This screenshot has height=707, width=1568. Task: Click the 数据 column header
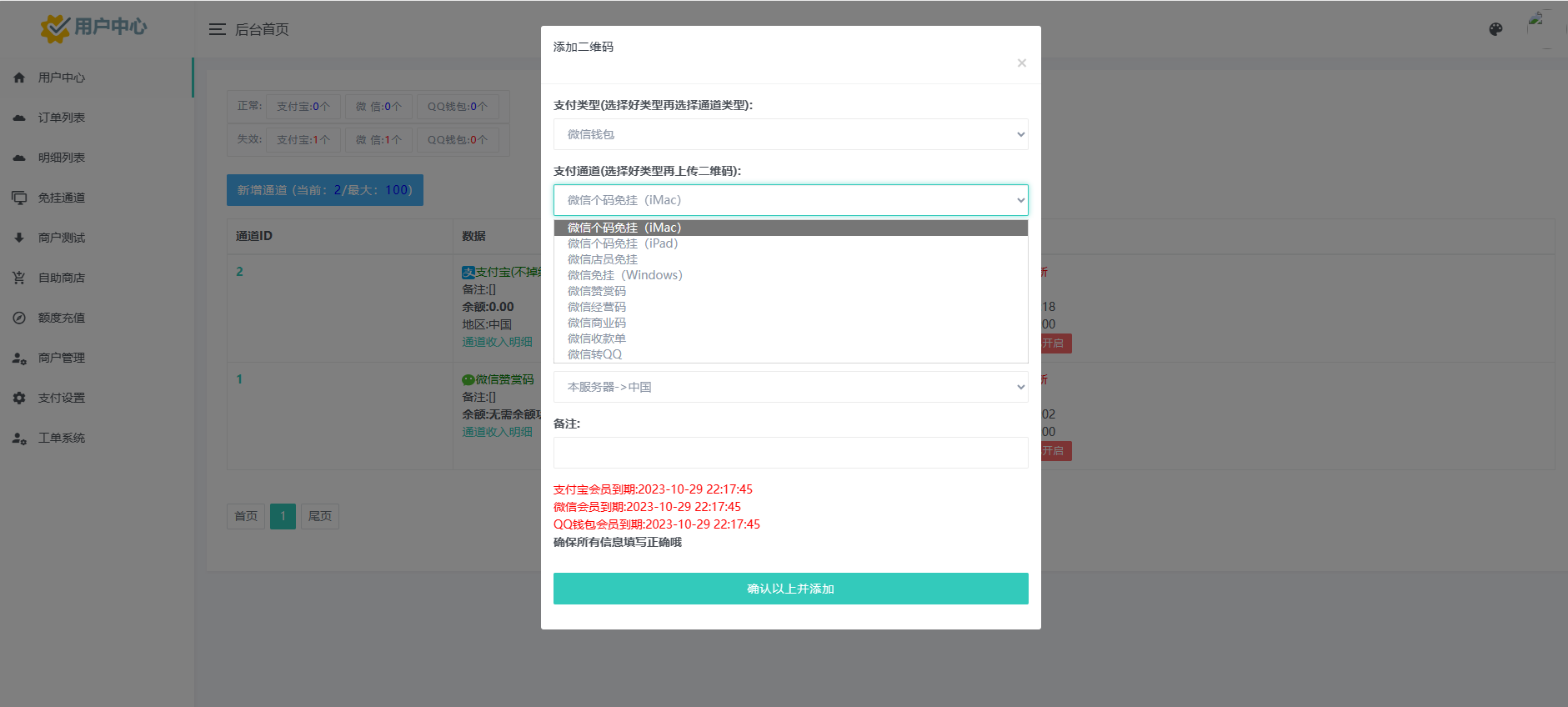tap(474, 236)
